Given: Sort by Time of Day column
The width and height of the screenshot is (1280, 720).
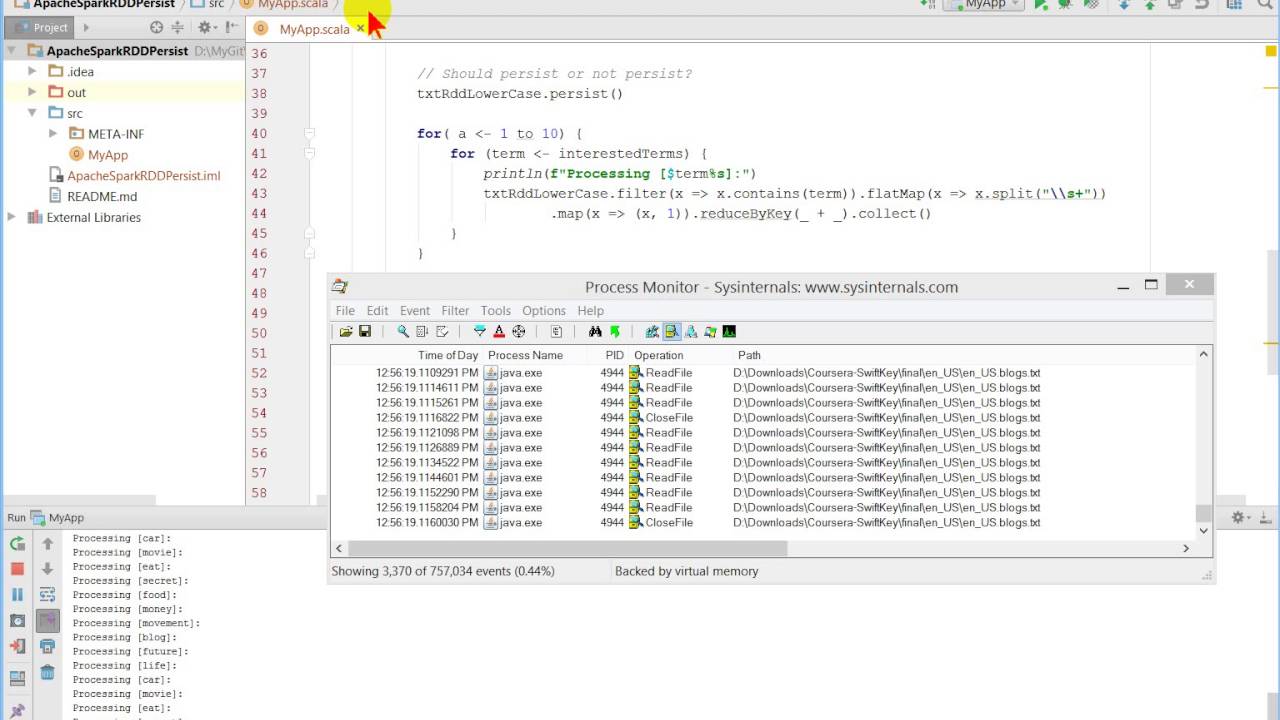Looking at the screenshot, I should (x=448, y=355).
